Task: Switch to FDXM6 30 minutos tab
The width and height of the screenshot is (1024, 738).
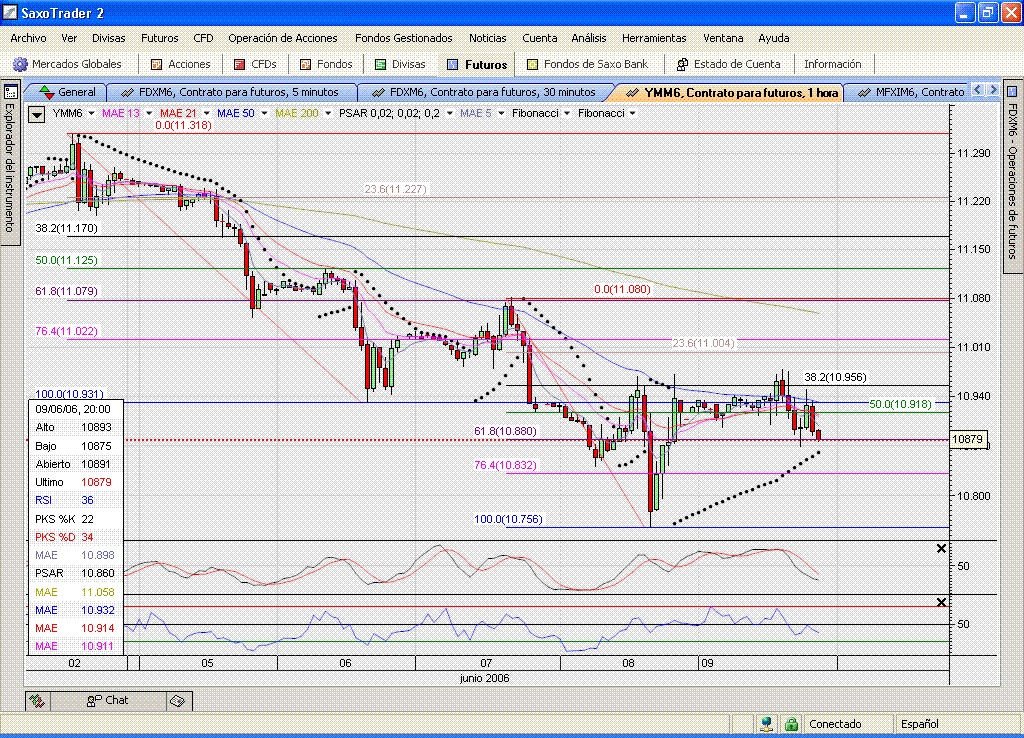Action: (x=485, y=92)
